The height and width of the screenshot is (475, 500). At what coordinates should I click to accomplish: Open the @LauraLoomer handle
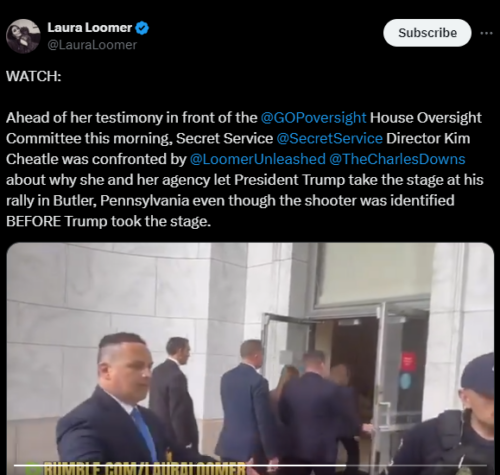tap(92, 45)
